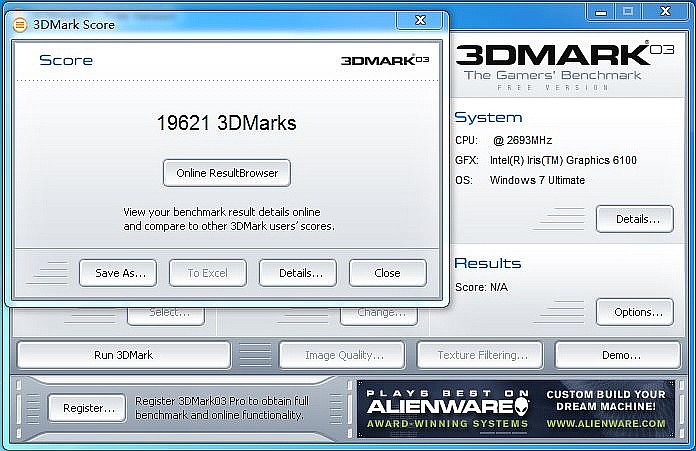Open System Details... in the main window

click(x=634, y=219)
